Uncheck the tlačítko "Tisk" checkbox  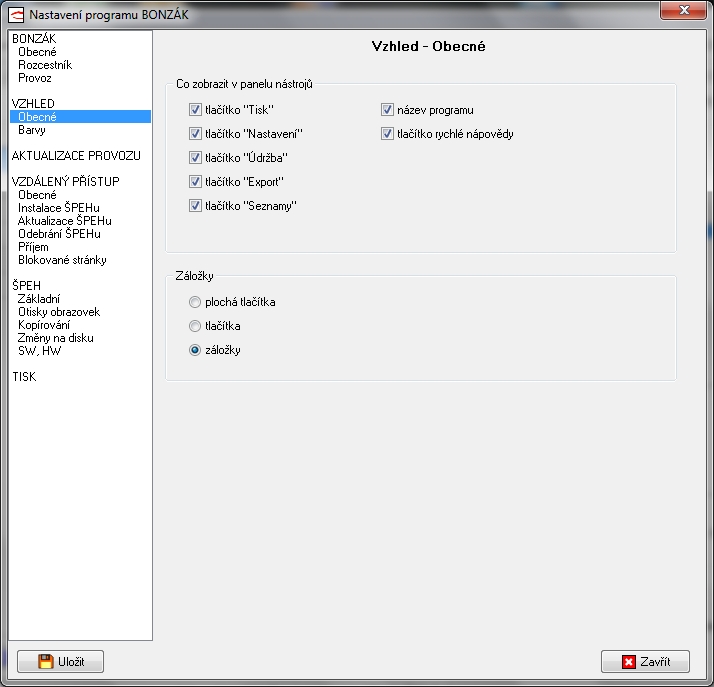[195, 110]
